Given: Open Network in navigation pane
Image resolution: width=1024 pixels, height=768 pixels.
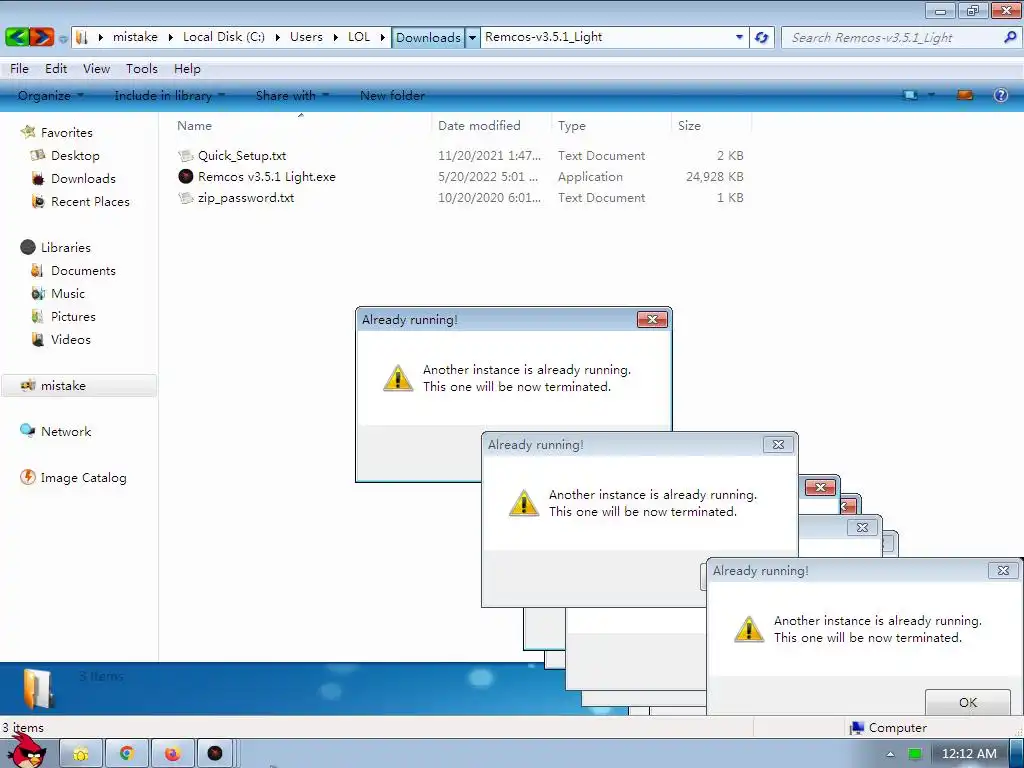Looking at the screenshot, I should point(66,432).
